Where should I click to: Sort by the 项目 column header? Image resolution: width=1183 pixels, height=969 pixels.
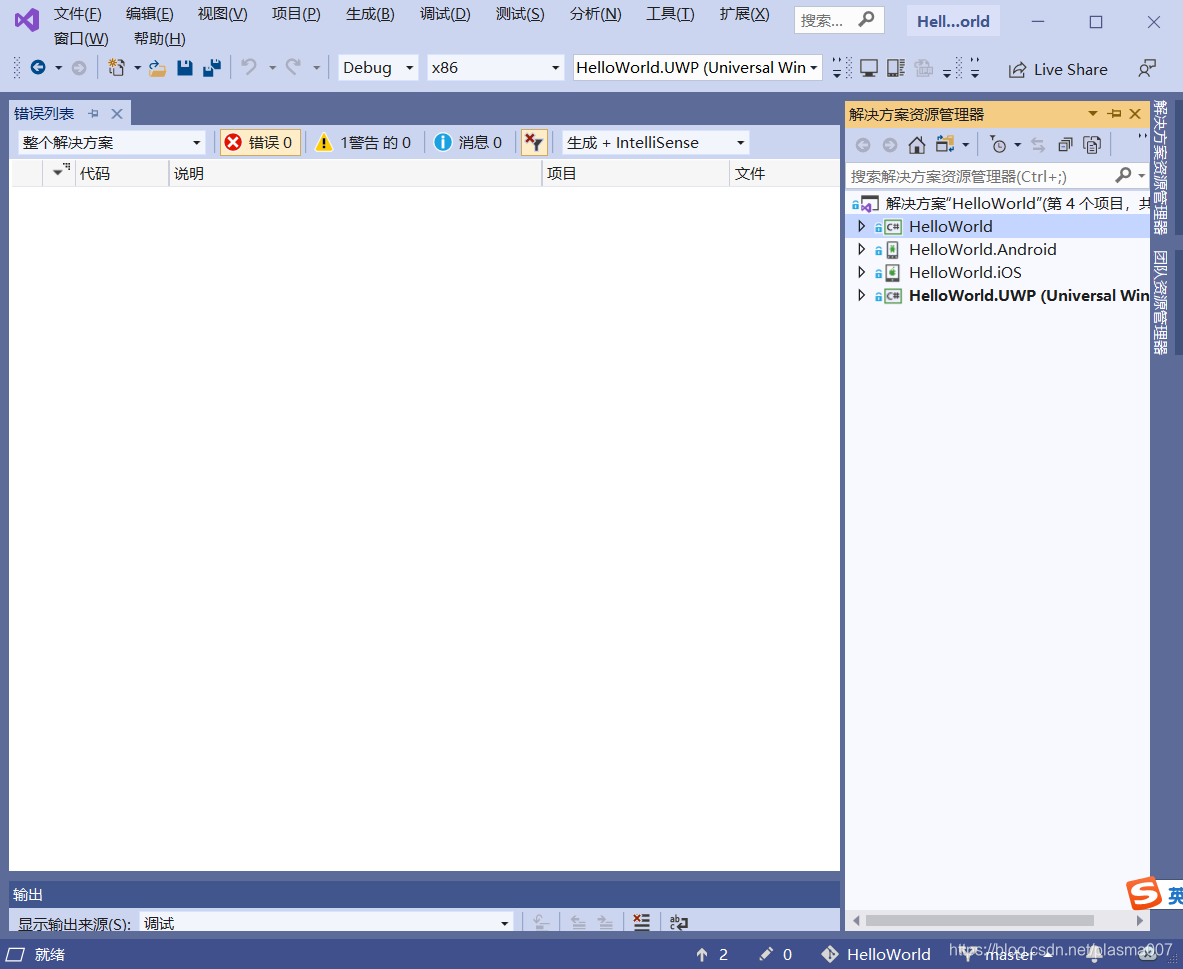click(636, 174)
